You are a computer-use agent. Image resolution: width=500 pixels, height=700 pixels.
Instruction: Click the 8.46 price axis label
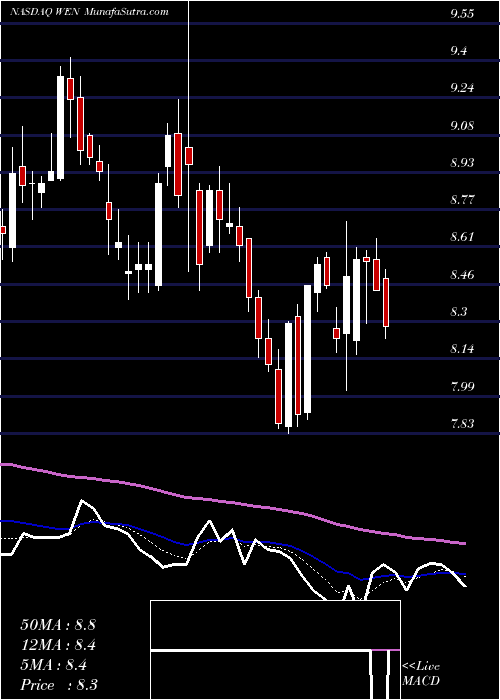(x=462, y=275)
